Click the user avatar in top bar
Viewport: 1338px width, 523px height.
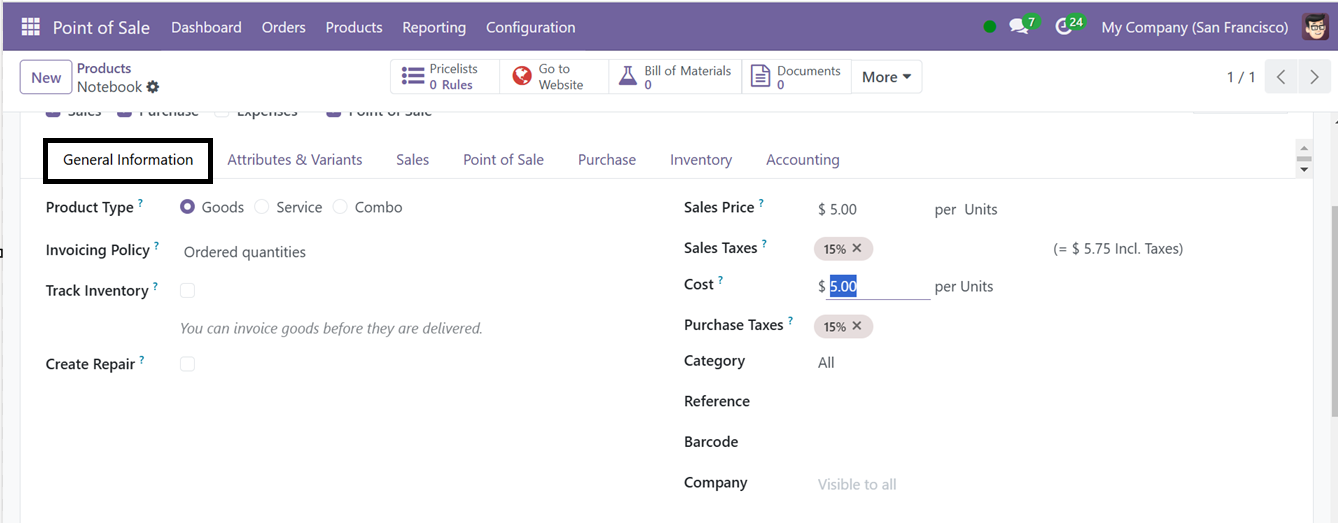[1316, 27]
